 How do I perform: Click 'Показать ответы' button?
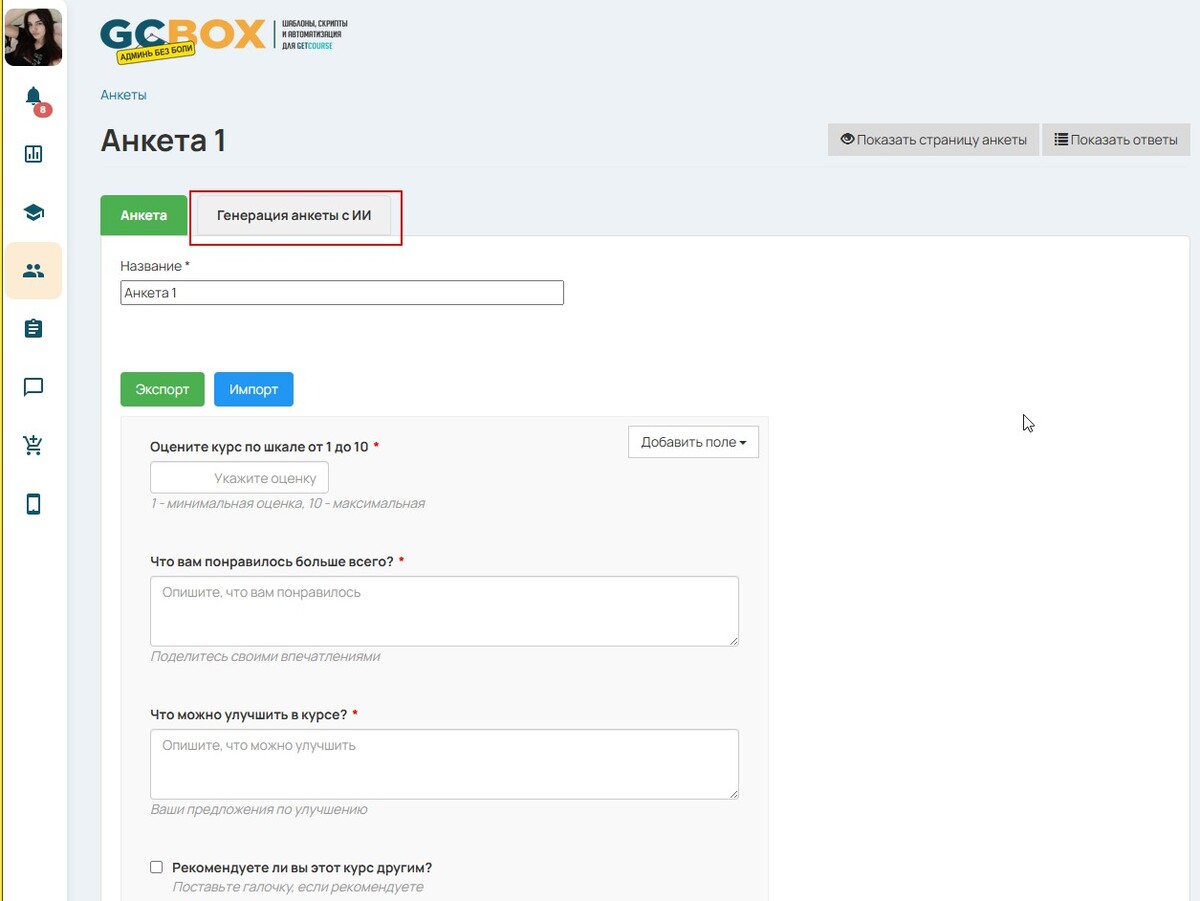1116,140
